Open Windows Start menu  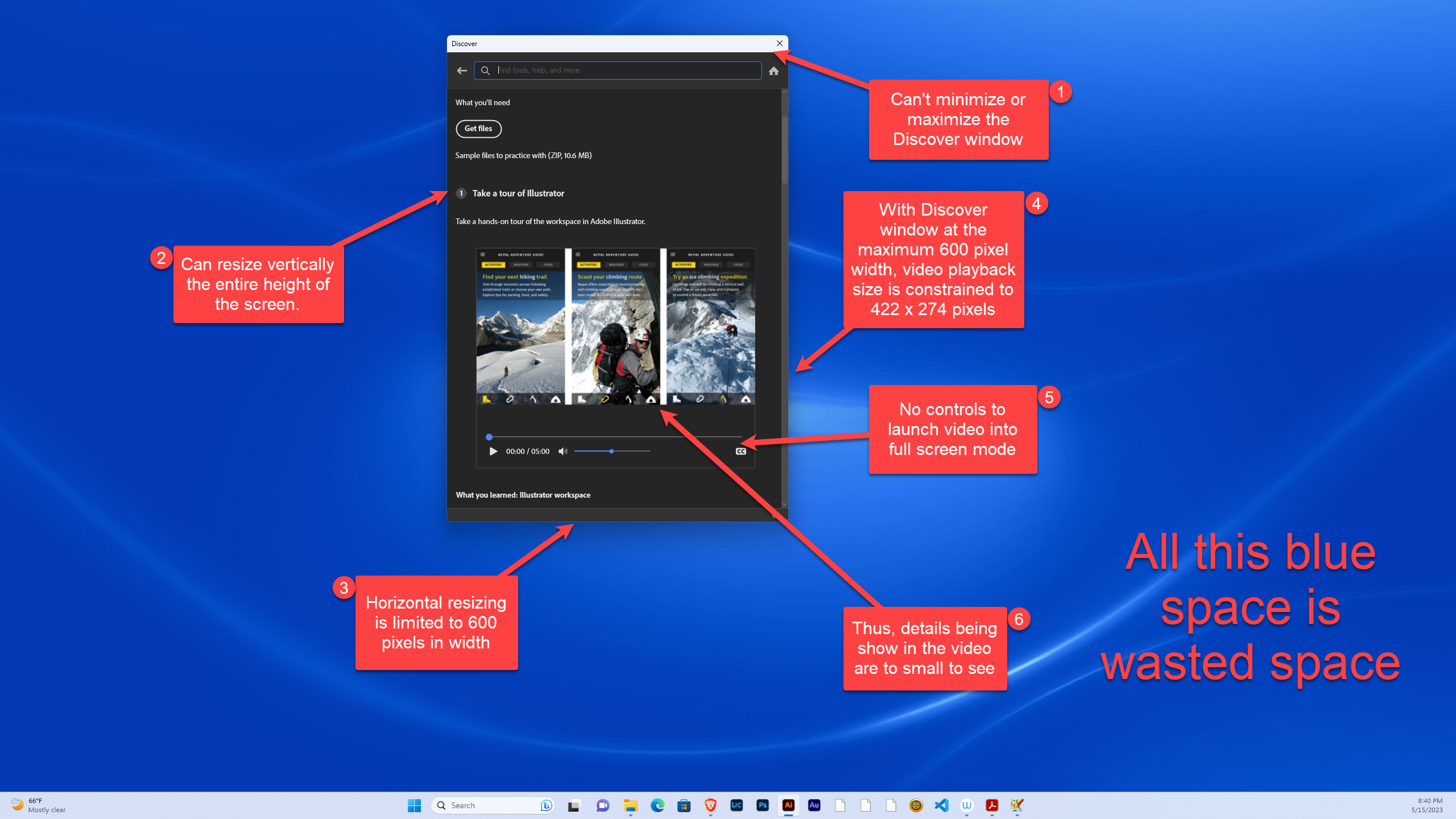coord(414,805)
